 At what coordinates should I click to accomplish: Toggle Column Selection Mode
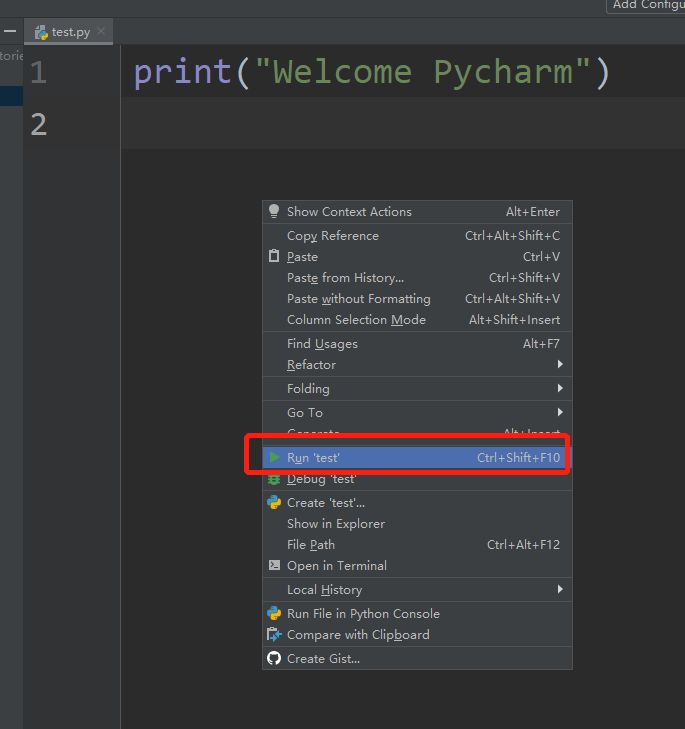click(x=356, y=320)
